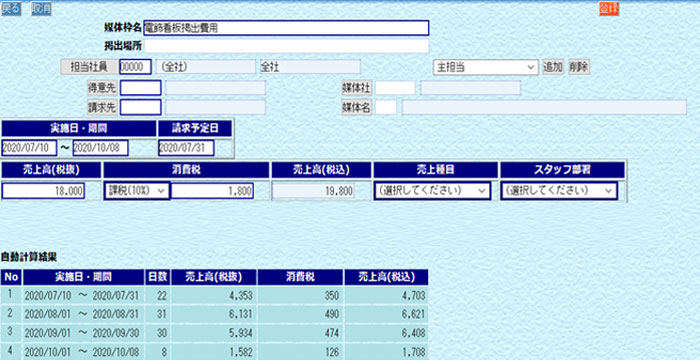Click the No column header in results table
Viewport: 700px width, 360px height.
point(11,277)
